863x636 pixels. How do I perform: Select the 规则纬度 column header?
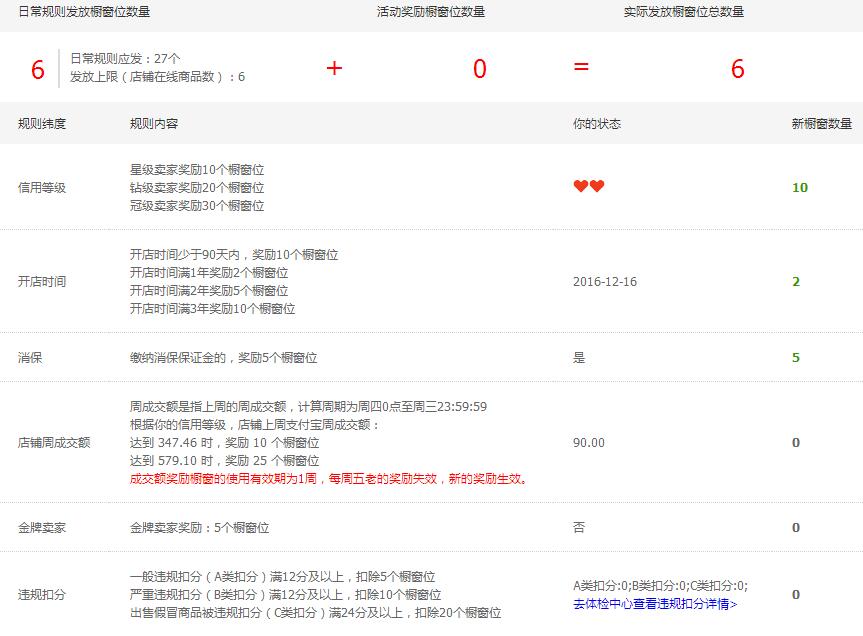(42, 124)
